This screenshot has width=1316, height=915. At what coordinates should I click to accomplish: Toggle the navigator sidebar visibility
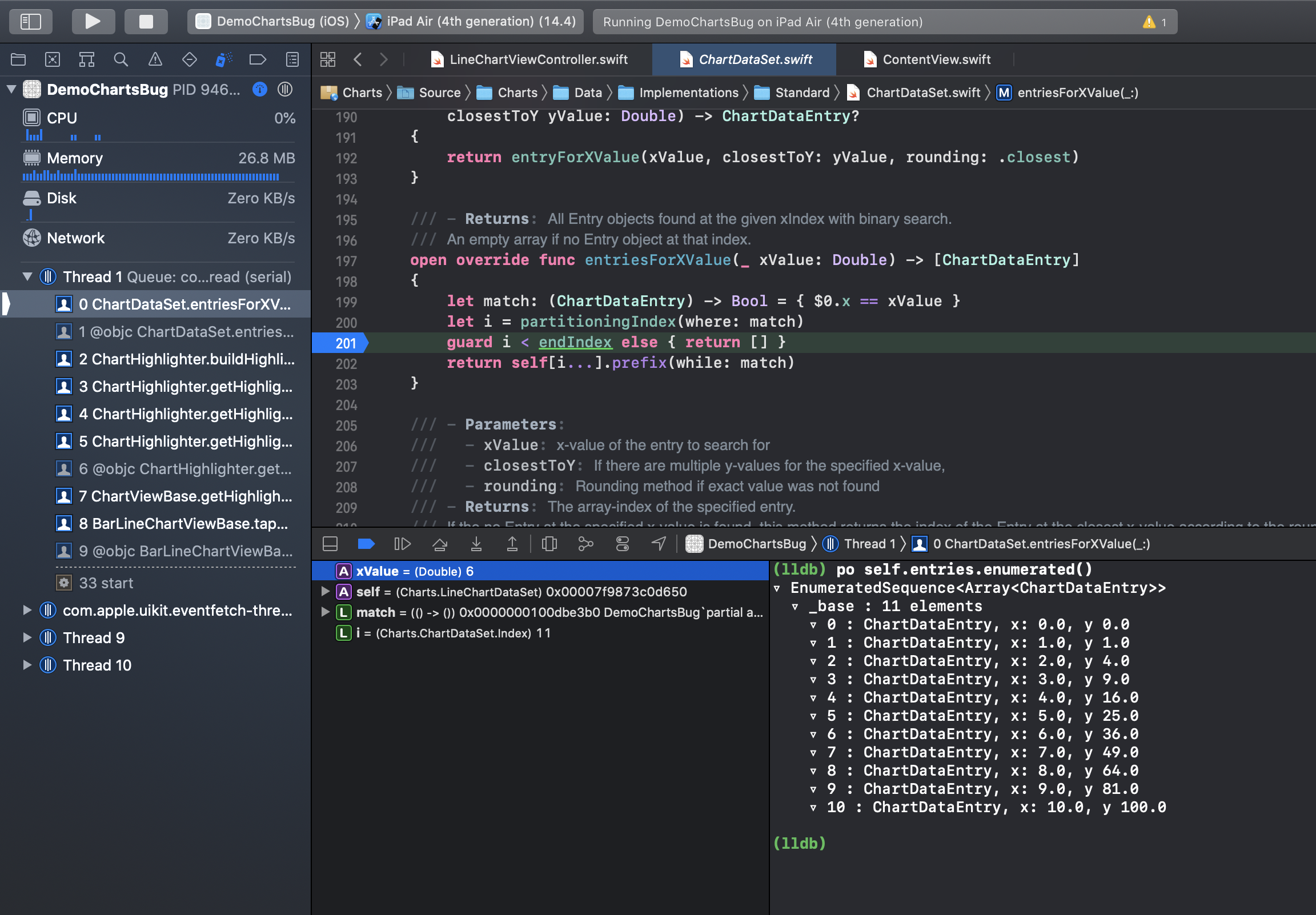click(x=31, y=22)
